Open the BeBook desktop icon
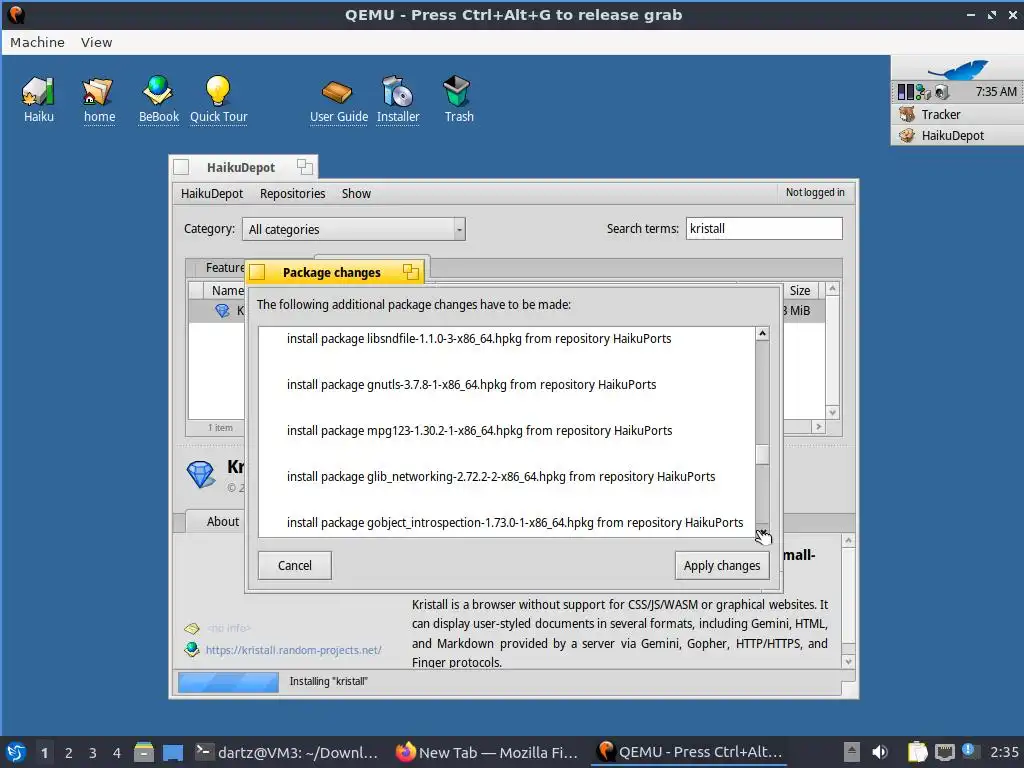This screenshot has height=768, width=1024. [x=158, y=99]
